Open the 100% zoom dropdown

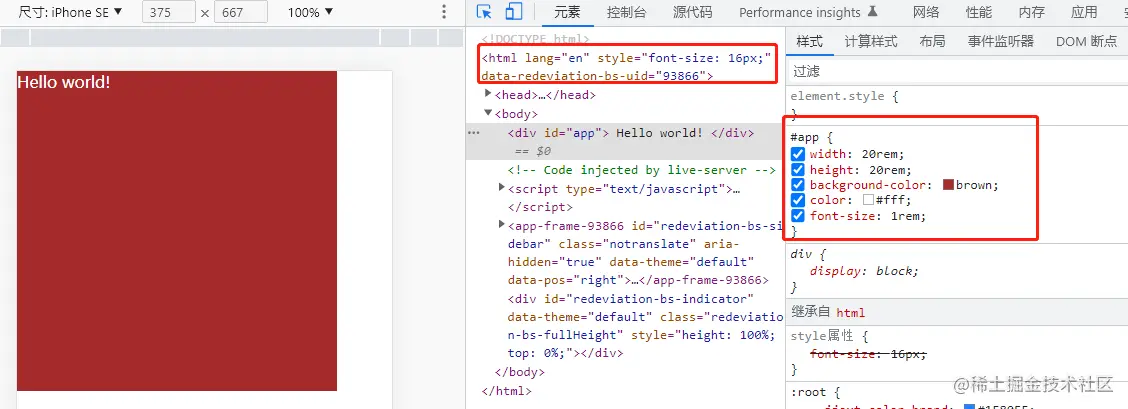[310, 12]
